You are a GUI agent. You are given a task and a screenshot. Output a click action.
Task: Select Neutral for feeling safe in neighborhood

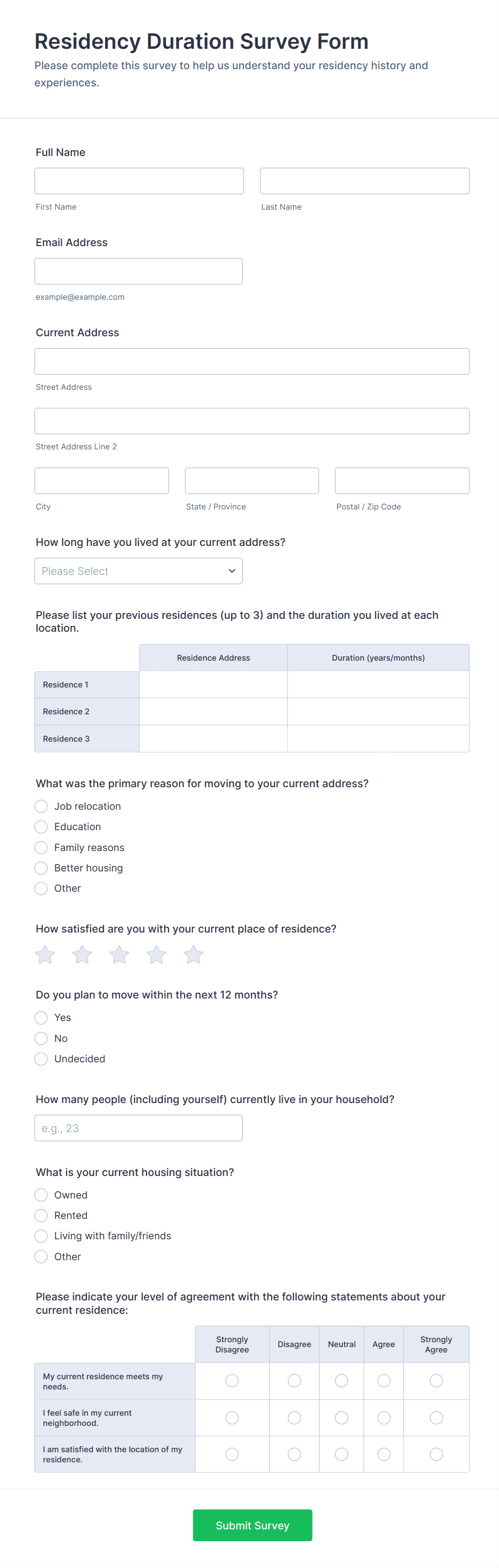[342, 1418]
